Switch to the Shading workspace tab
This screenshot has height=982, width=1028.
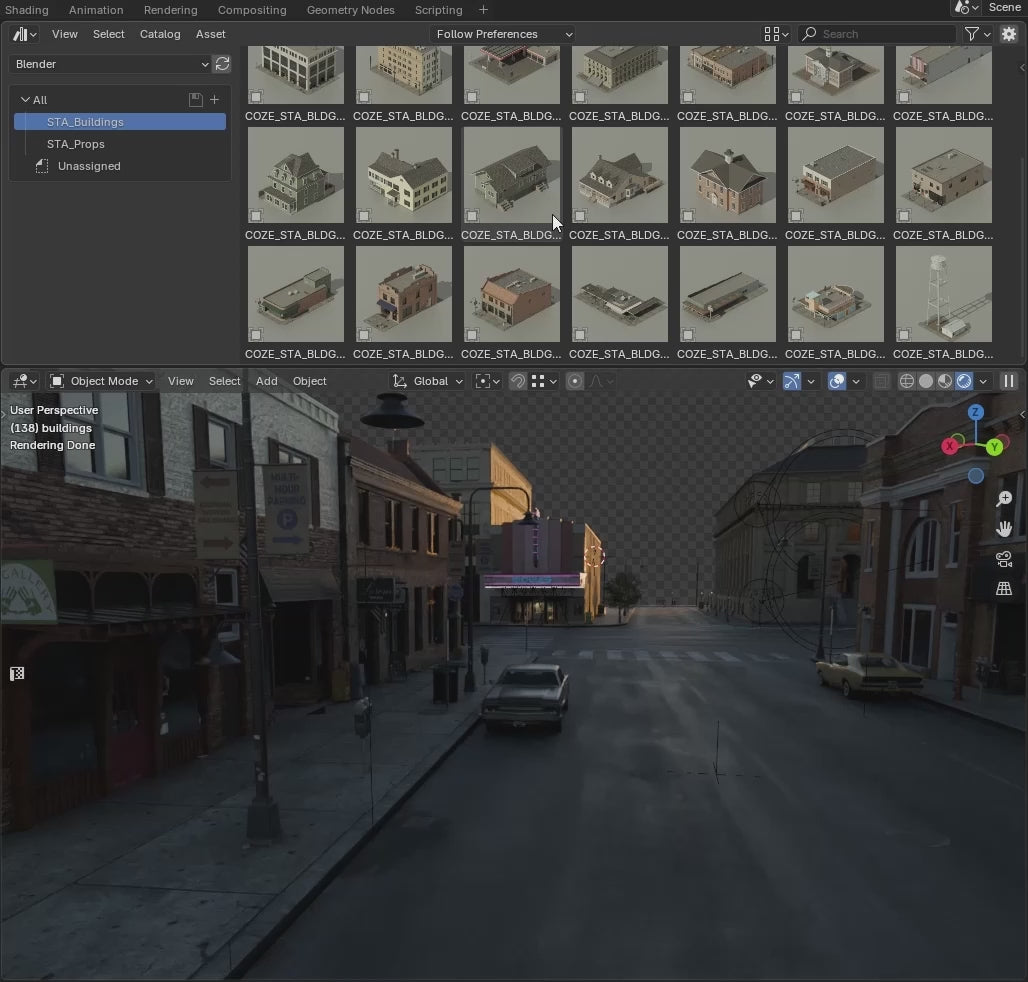point(27,9)
